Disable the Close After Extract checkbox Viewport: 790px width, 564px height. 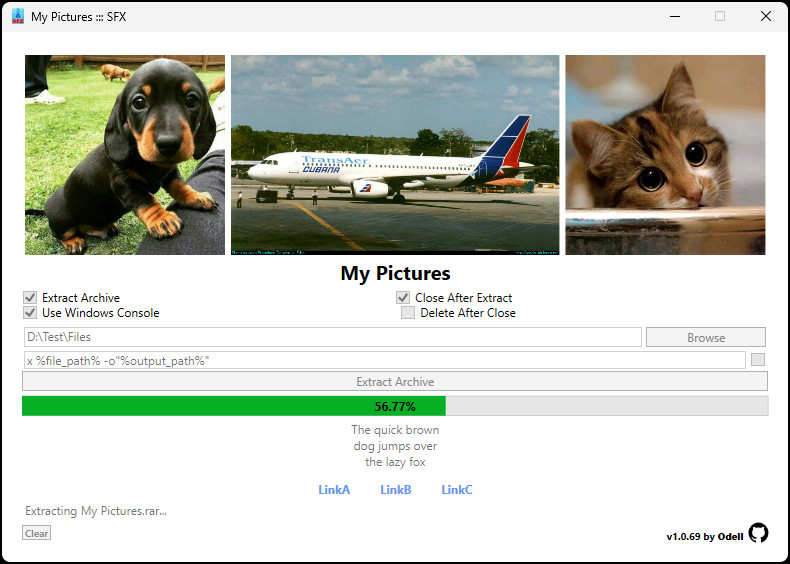tap(403, 297)
